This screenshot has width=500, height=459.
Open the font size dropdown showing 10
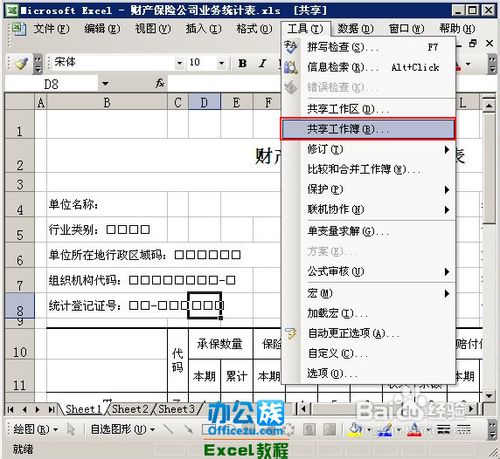(221, 63)
